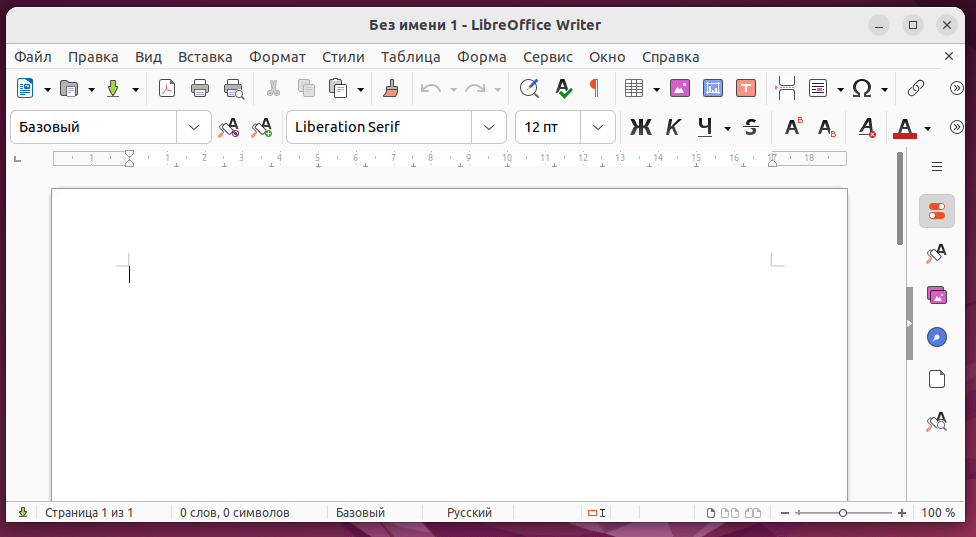Insert chart icon

713,88
